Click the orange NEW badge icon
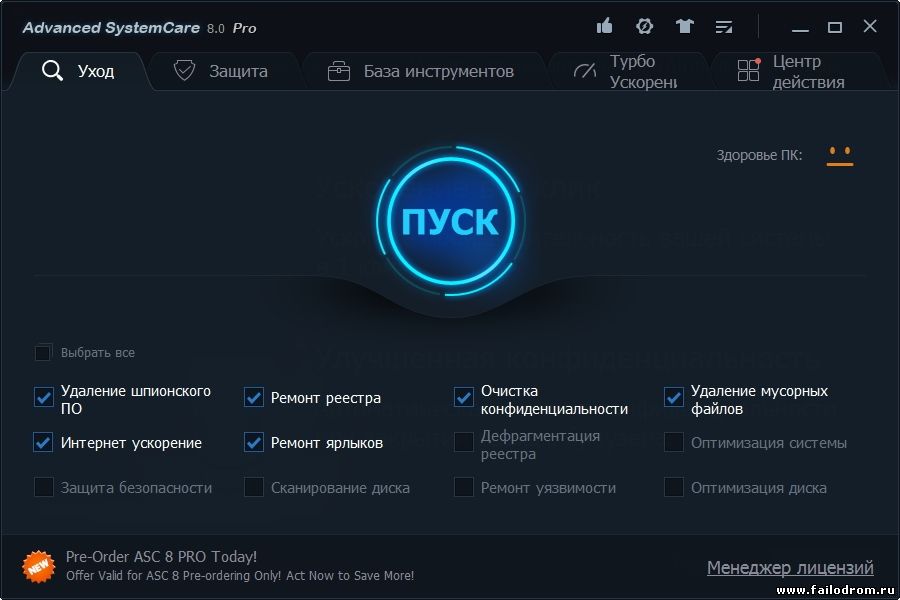The height and width of the screenshot is (600, 900). click(x=38, y=566)
